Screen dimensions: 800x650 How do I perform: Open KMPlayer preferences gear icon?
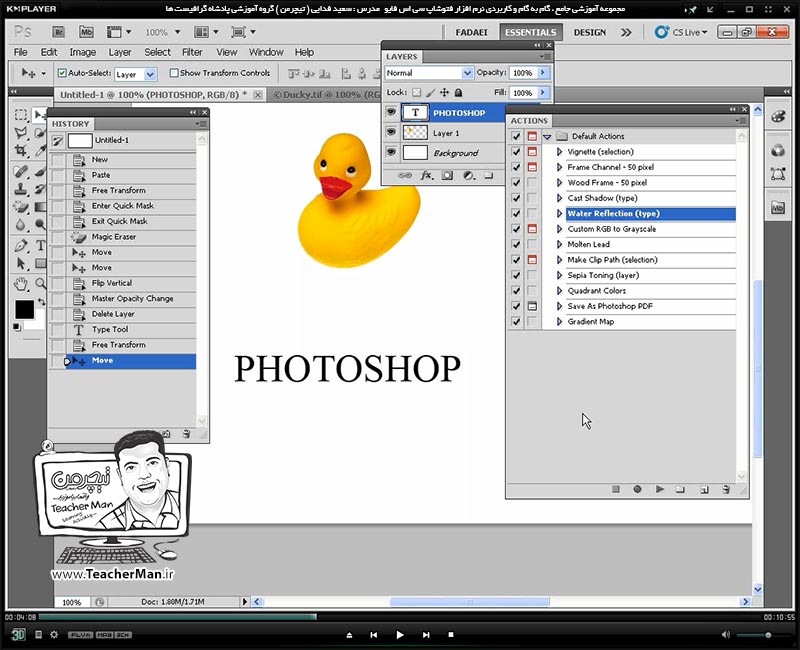(54, 635)
